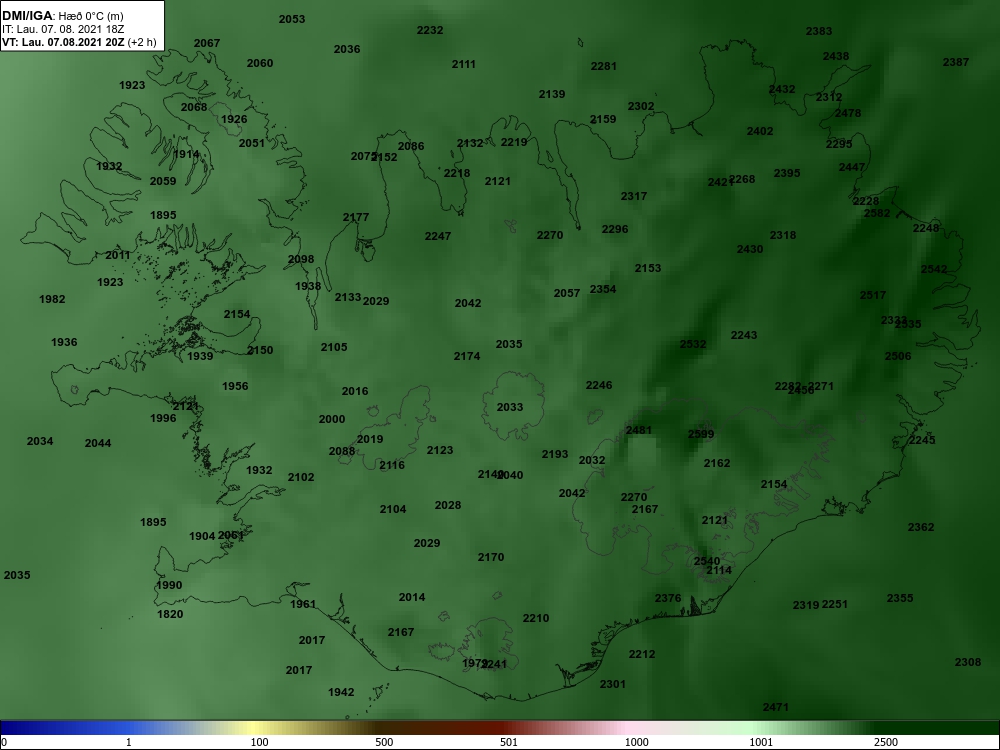Click the 2478 height value
1000x750 pixels.
tap(848, 113)
